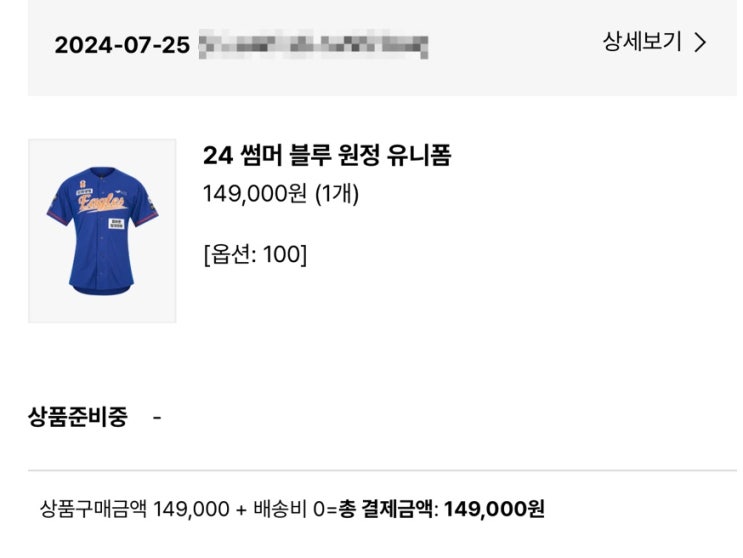743x558 pixels.
Task: Click the 상품준비중 order status label
Action: pyautogui.click(x=78, y=417)
